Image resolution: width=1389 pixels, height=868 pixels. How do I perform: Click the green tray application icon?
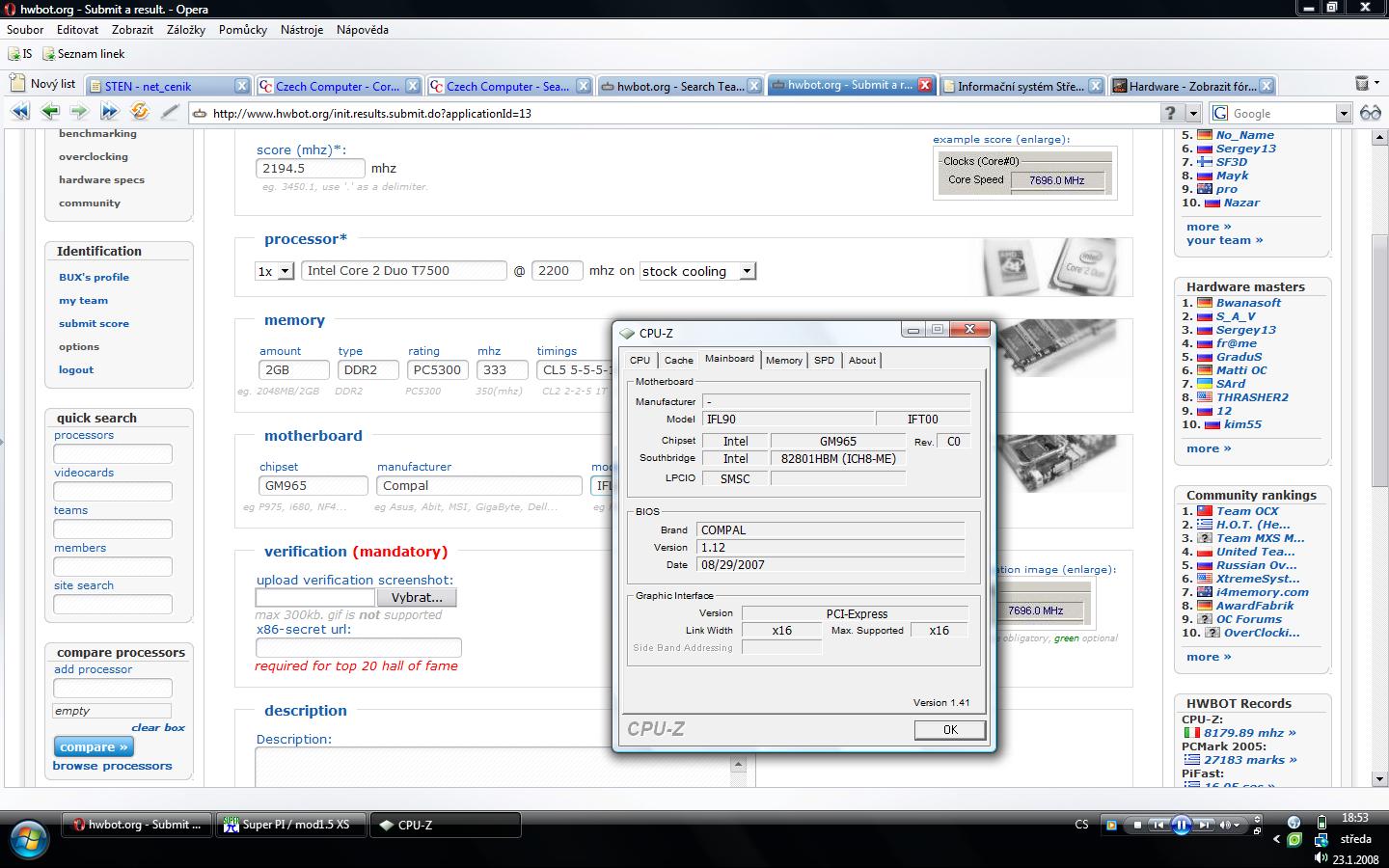[1294, 840]
